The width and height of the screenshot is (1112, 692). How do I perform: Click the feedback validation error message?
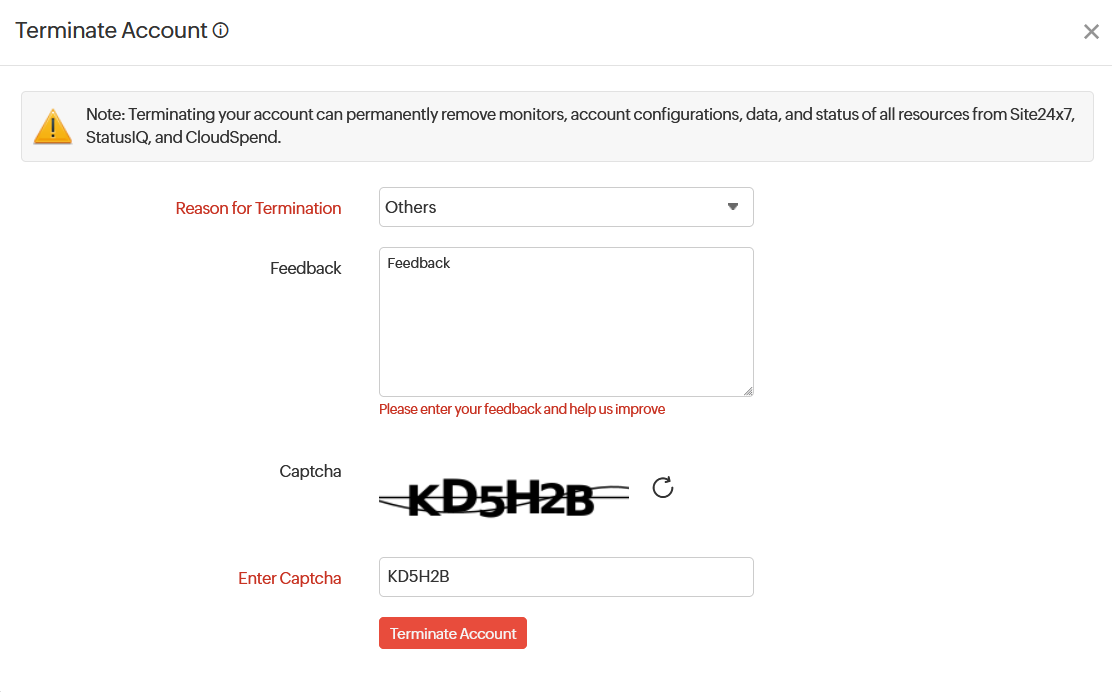(521, 409)
